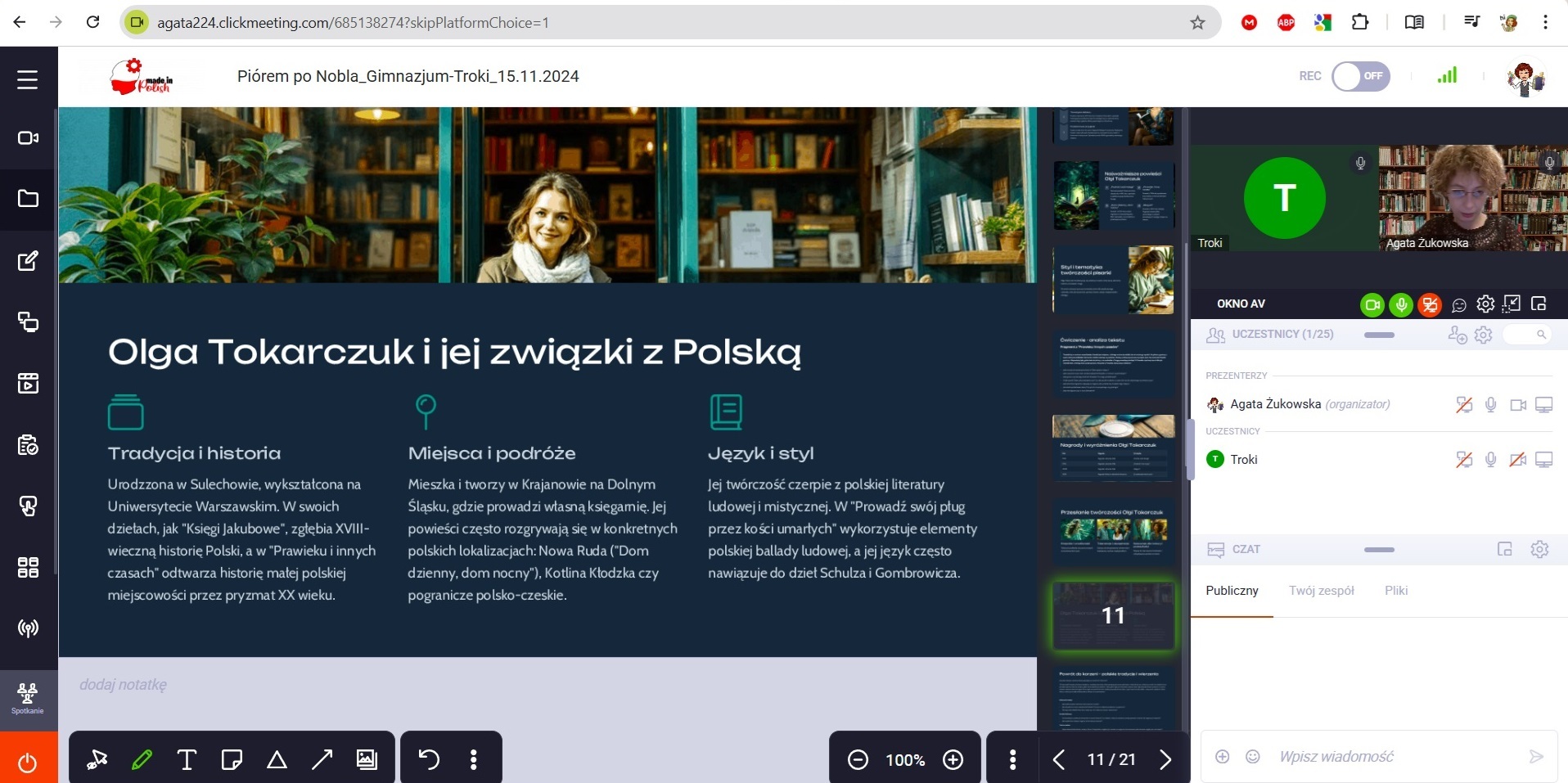
Task: Toggle the REC recording switch
Action: click(1360, 76)
